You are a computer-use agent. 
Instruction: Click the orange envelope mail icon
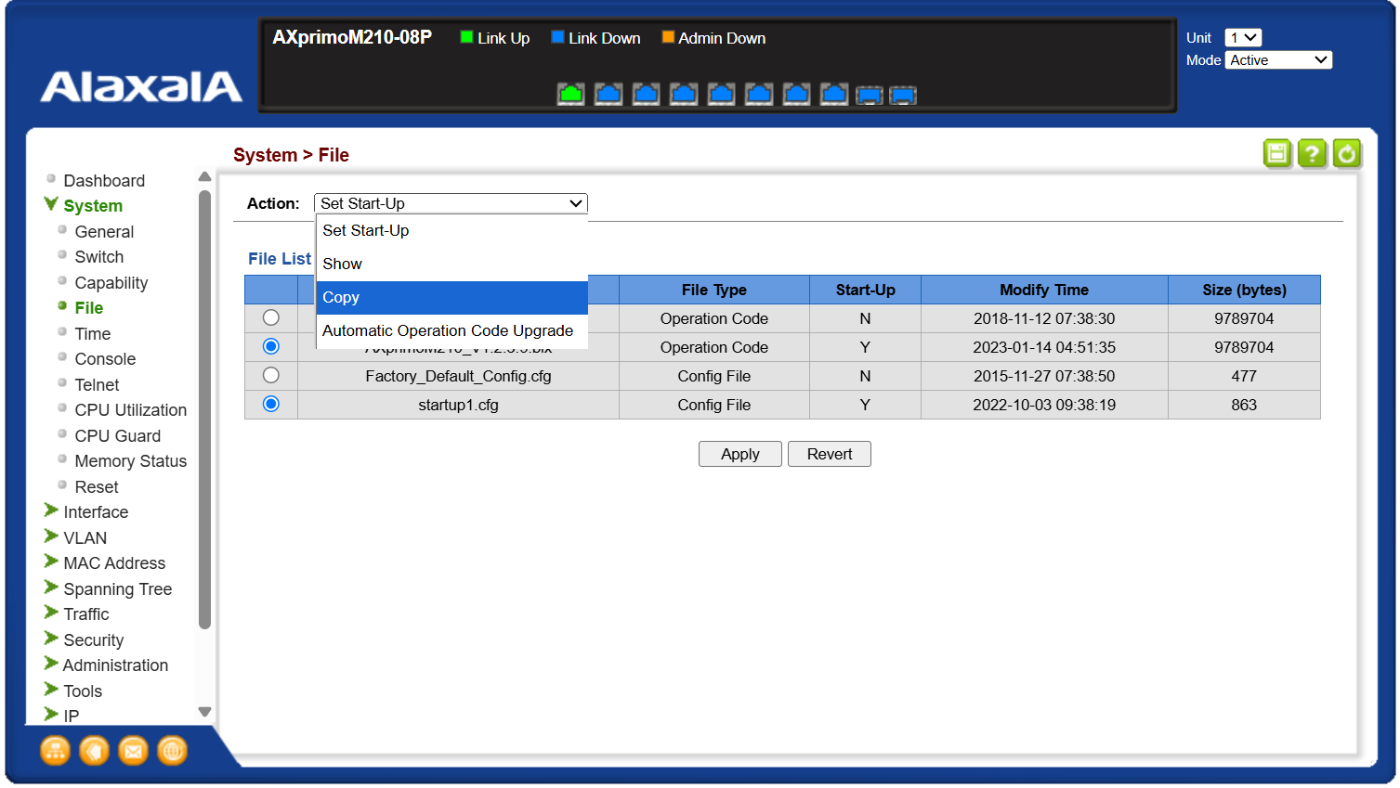coord(133,750)
